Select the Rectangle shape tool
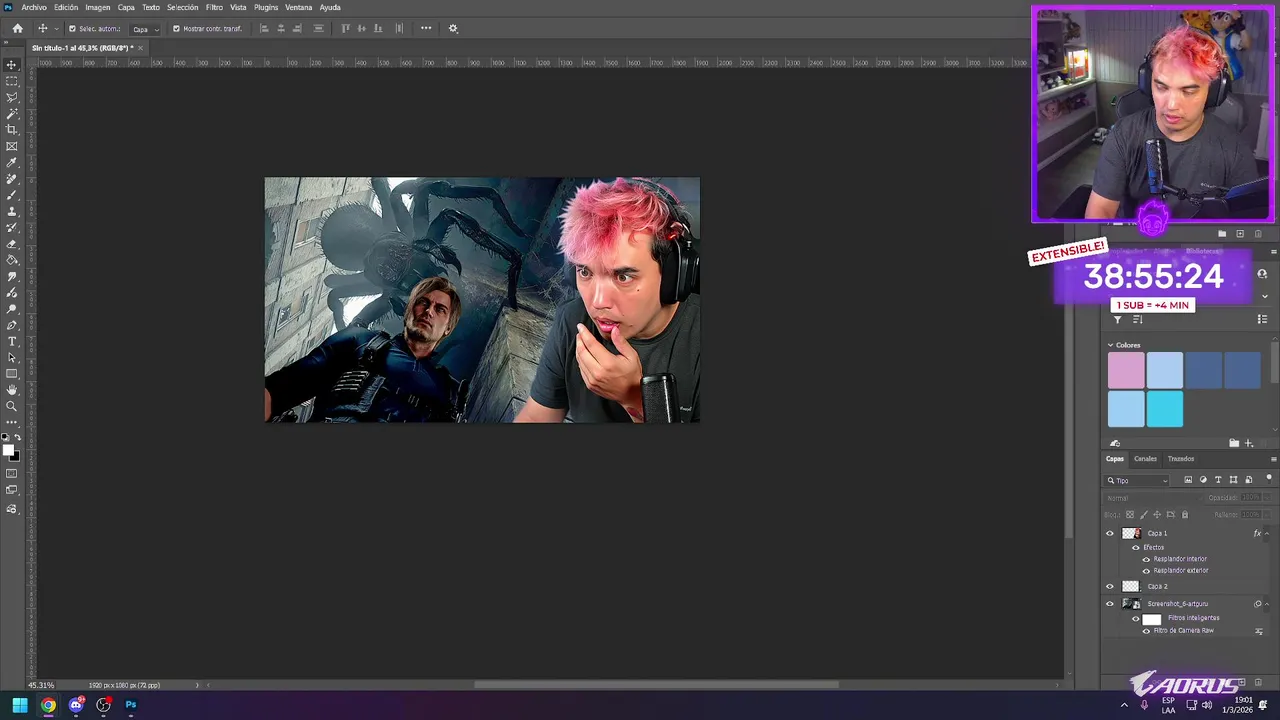1280x720 pixels. [x=12, y=374]
